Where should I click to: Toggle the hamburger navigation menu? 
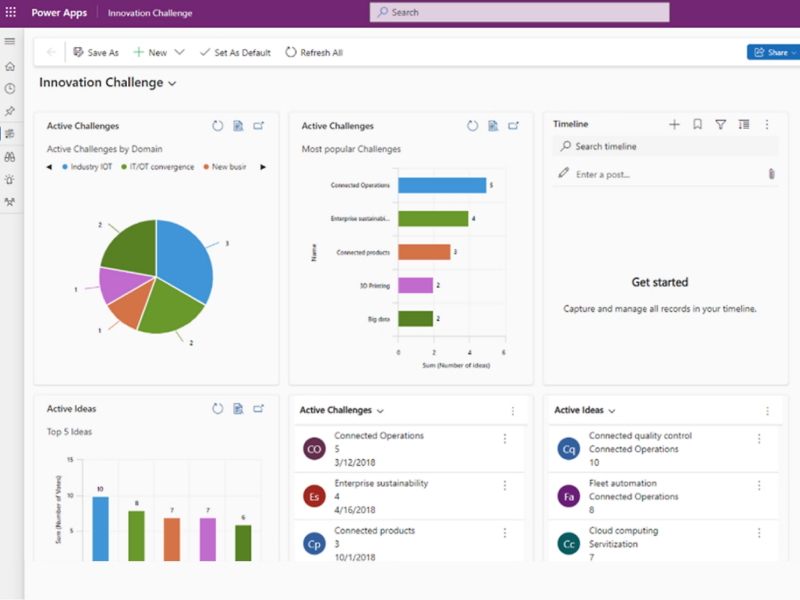point(10,41)
